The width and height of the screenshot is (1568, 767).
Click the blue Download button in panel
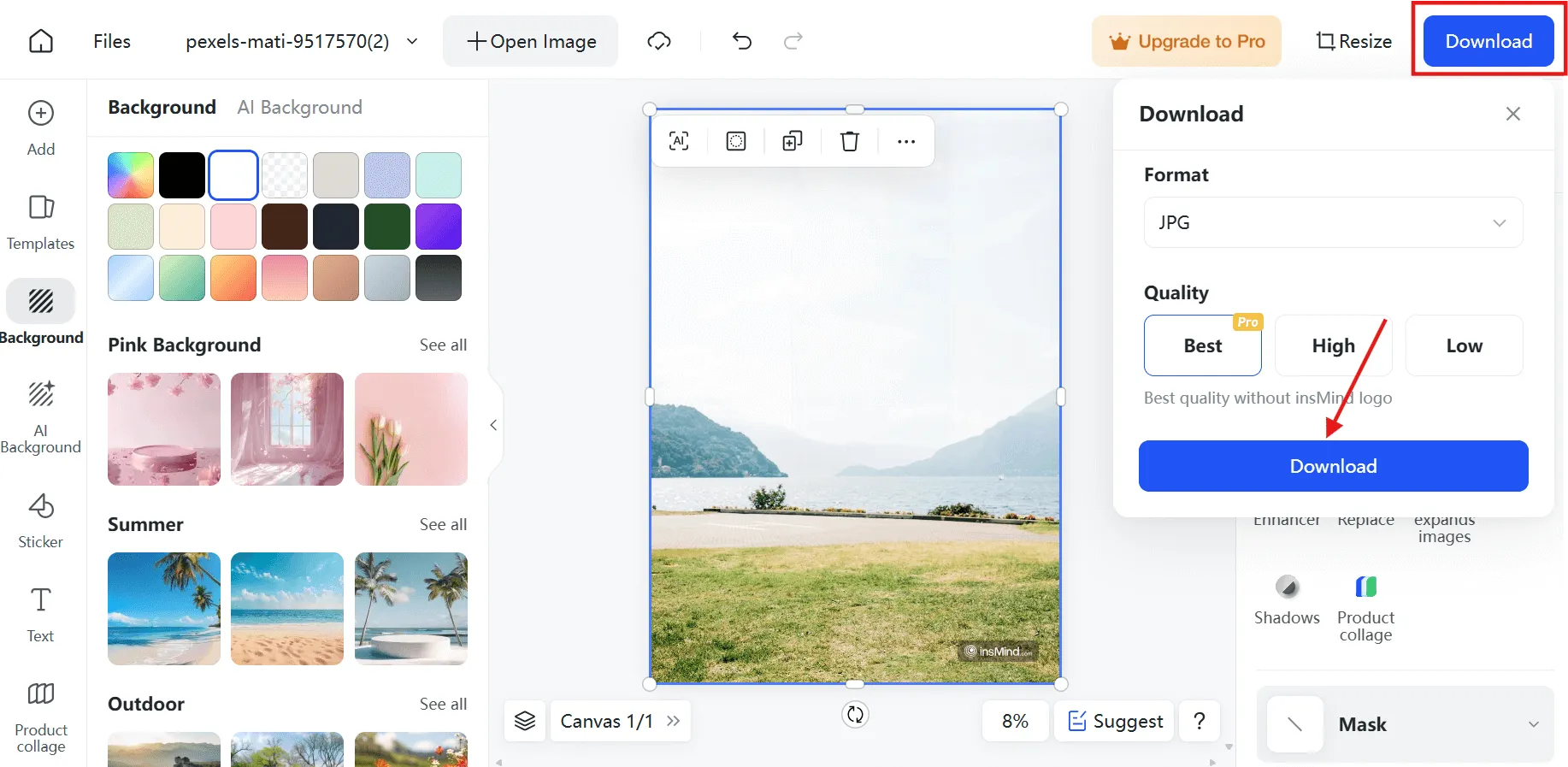pyautogui.click(x=1334, y=466)
